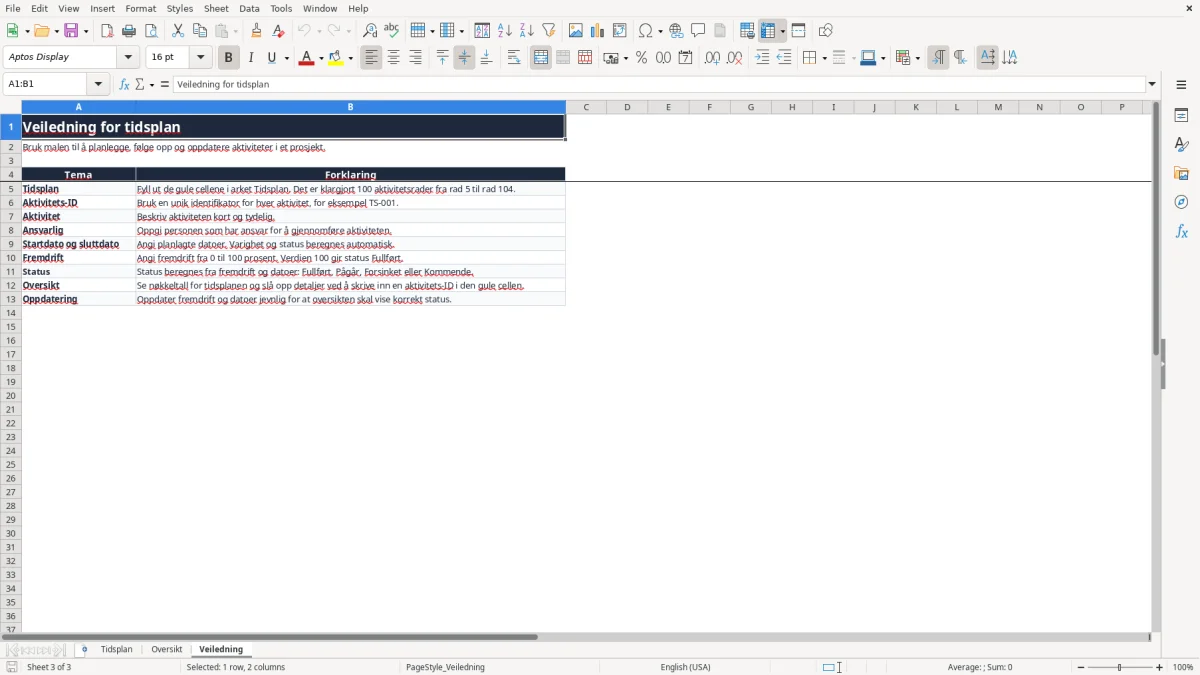Add a decimal place
The image size is (1200, 675).
712,58
